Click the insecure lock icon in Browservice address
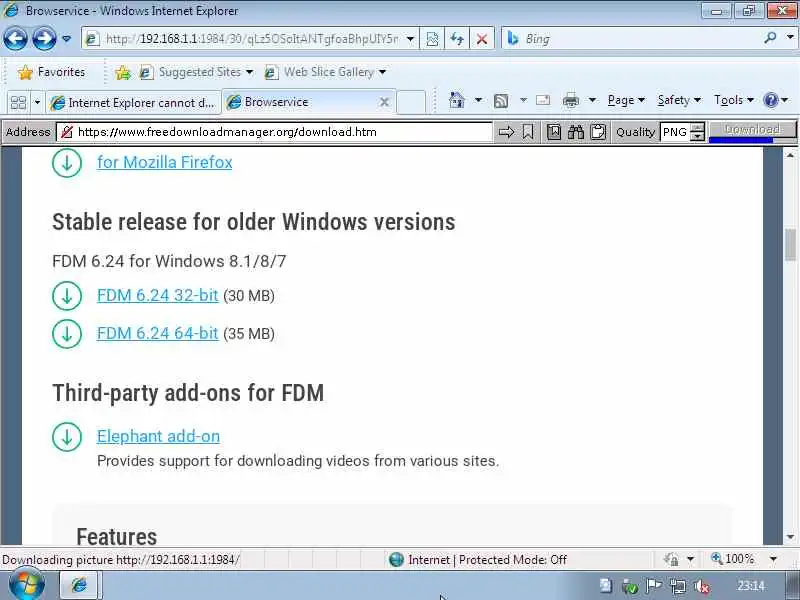 click(x=66, y=132)
